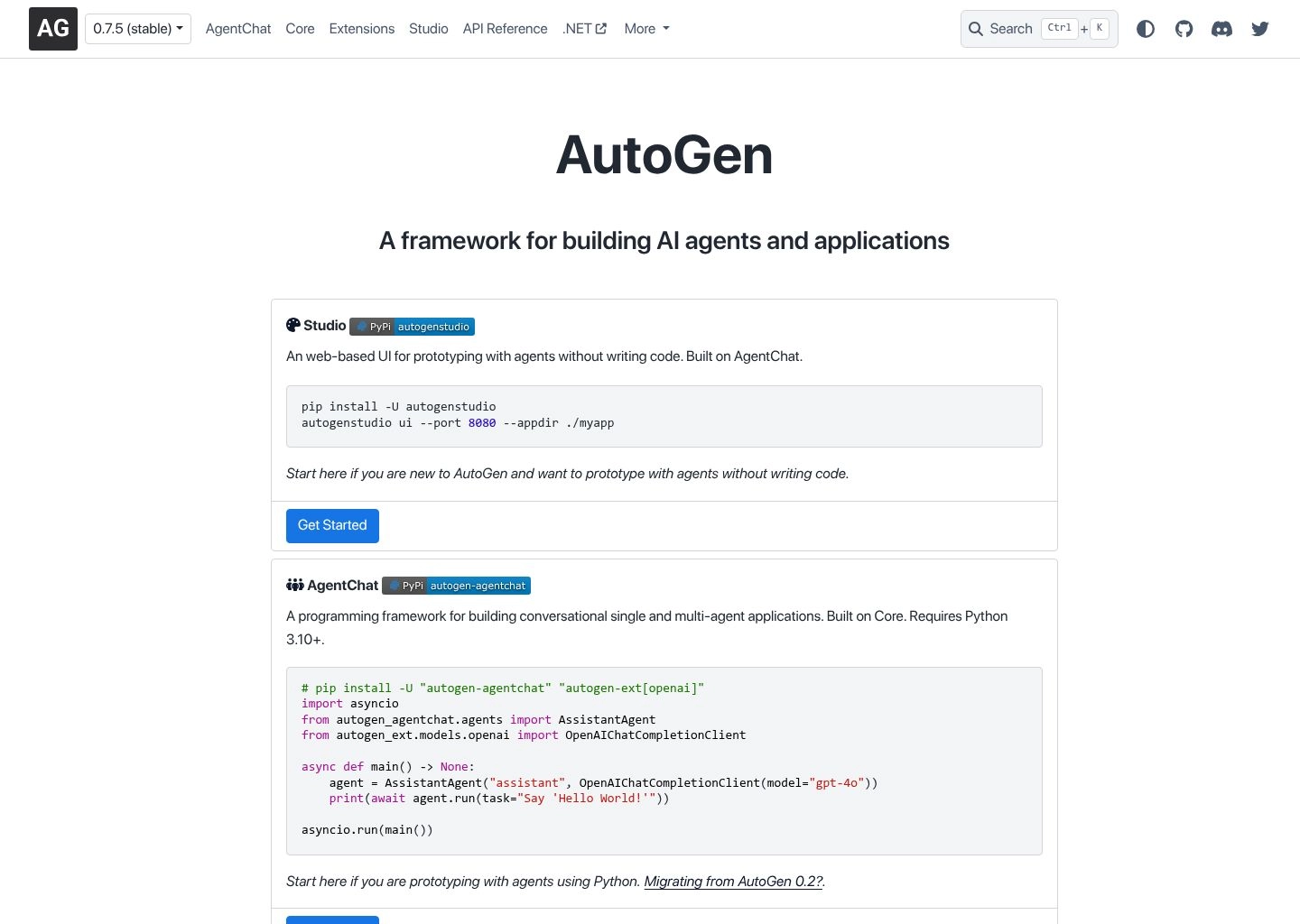The image size is (1300, 924).
Task: Open the PyPi autogenstudio badge
Action: click(x=412, y=327)
